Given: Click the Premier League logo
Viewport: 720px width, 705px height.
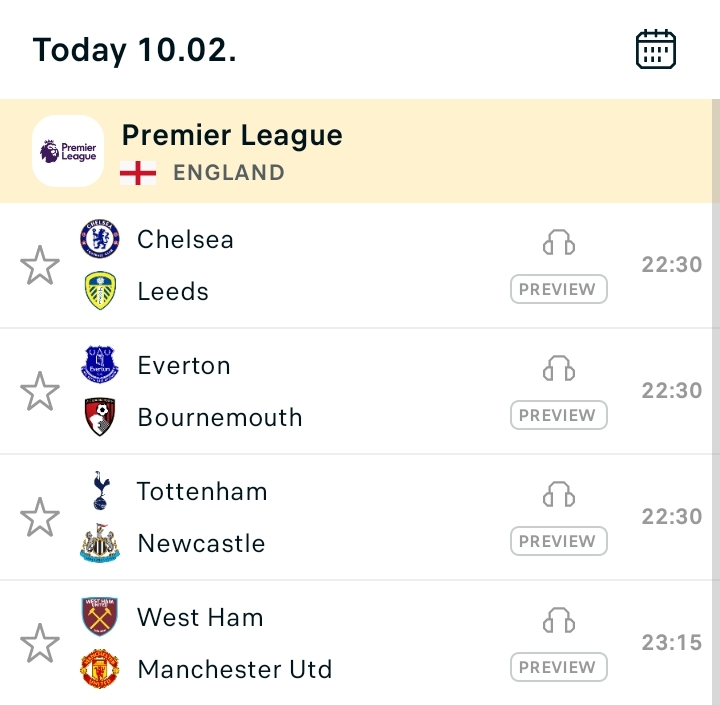Looking at the screenshot, I should (x=68, y=151).
